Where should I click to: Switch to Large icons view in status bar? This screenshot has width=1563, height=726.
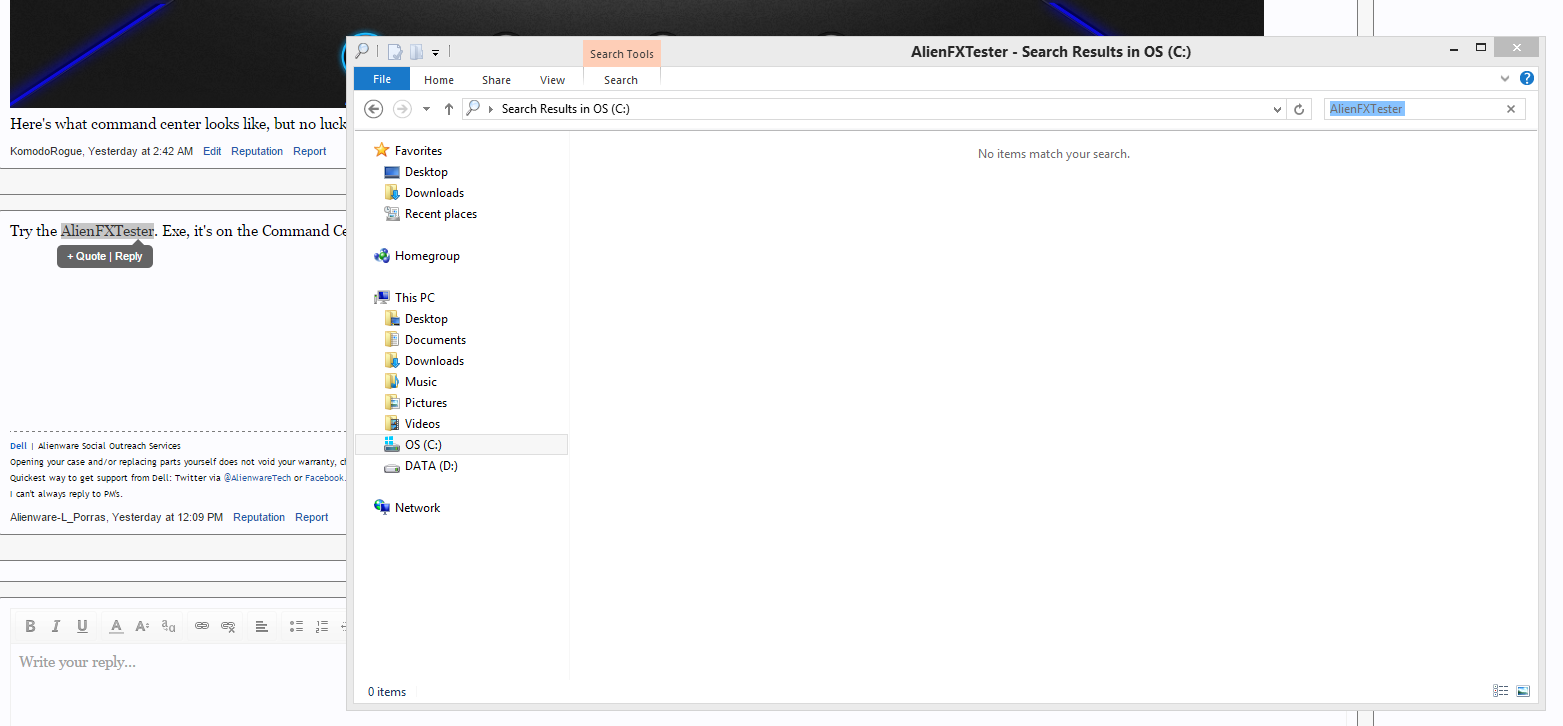1523,691
